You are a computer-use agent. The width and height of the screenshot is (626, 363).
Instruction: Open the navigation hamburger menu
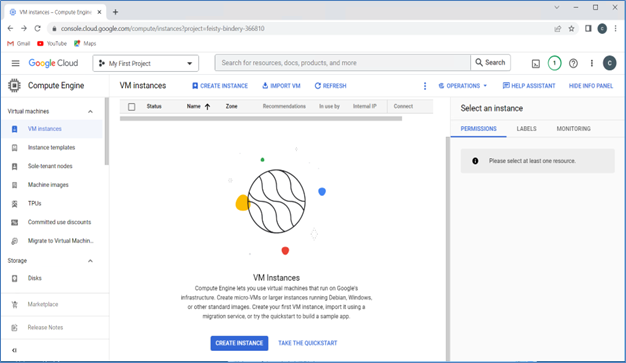tap(16, 63)
